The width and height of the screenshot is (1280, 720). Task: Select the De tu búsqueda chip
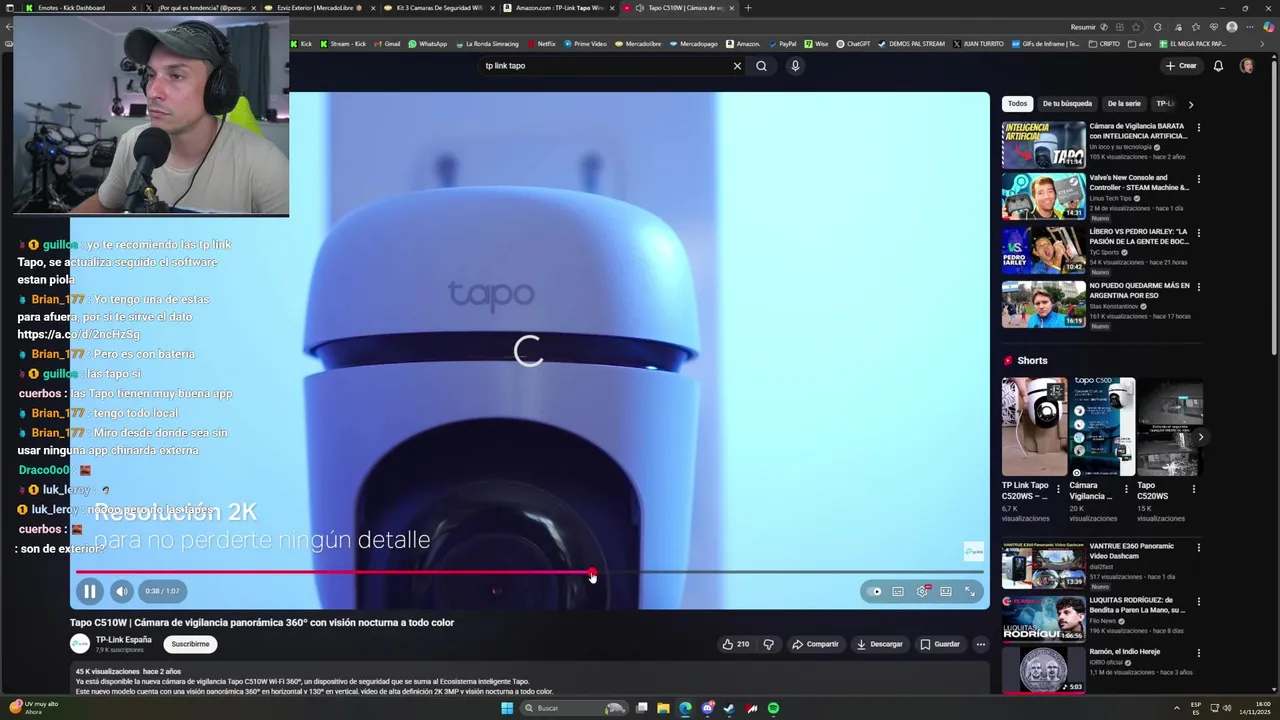click(1067, 104)
